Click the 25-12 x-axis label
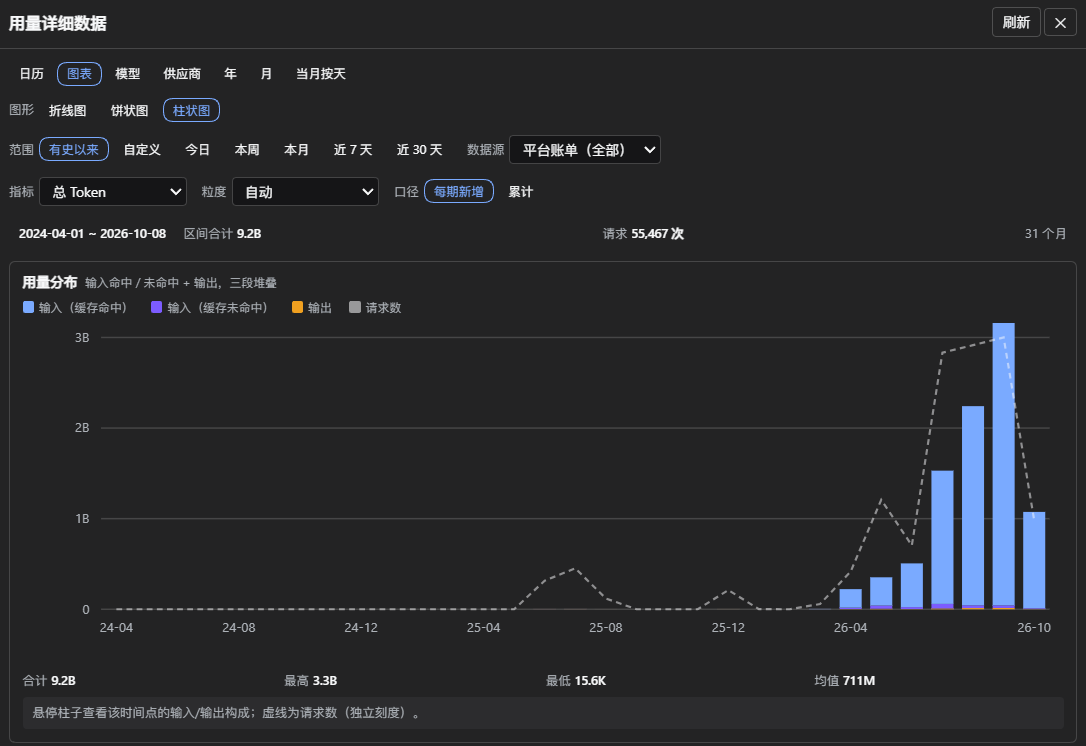 pos(728,628)
